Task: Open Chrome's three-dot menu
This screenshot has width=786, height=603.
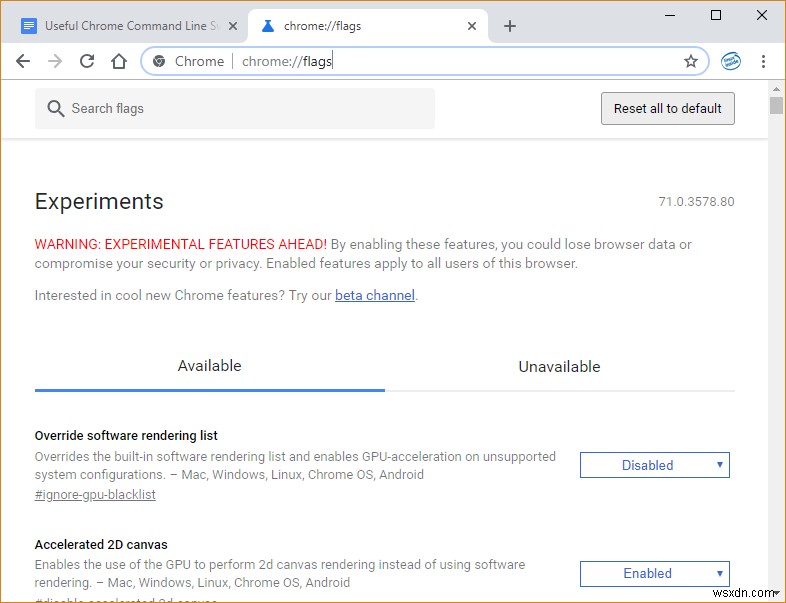Action: tap(763, 61)
